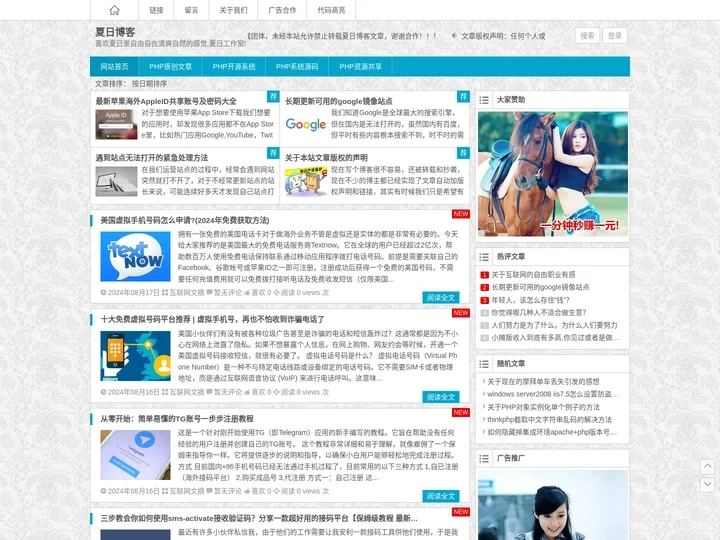Click the 荐 badge on AppleID article
The image size is (720, 540).
coord(273,96)
